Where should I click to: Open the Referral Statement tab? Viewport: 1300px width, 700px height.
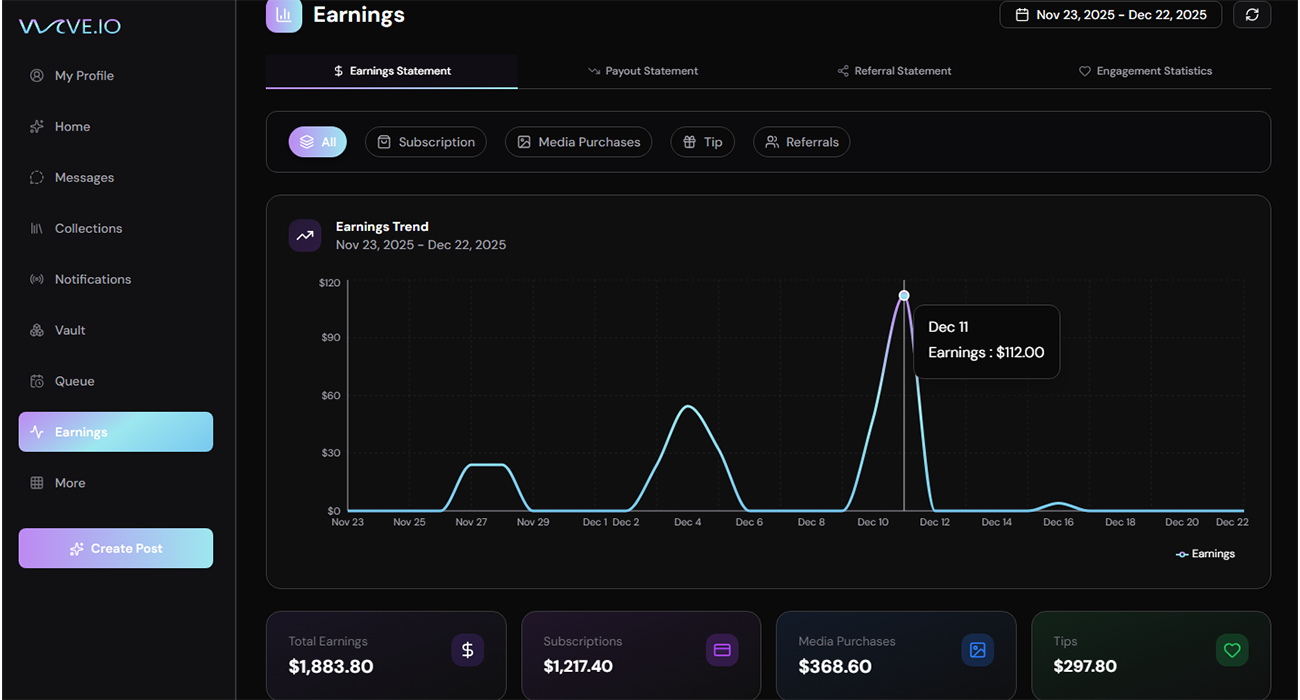click(x=894, y=71)
